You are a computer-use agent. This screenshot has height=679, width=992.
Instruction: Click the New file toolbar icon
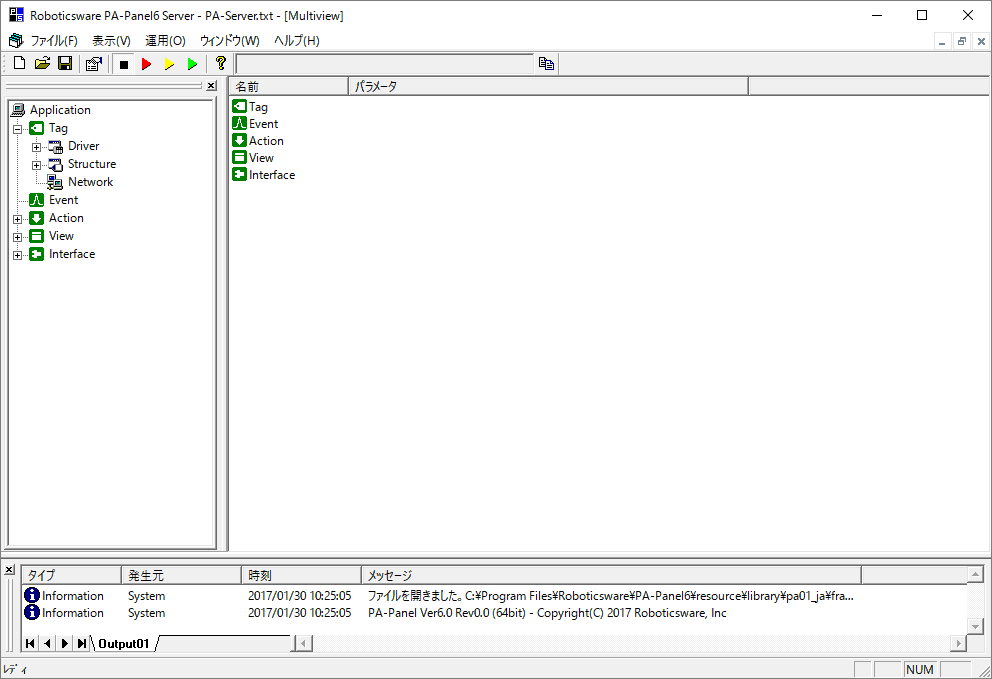tap(20, 64)
